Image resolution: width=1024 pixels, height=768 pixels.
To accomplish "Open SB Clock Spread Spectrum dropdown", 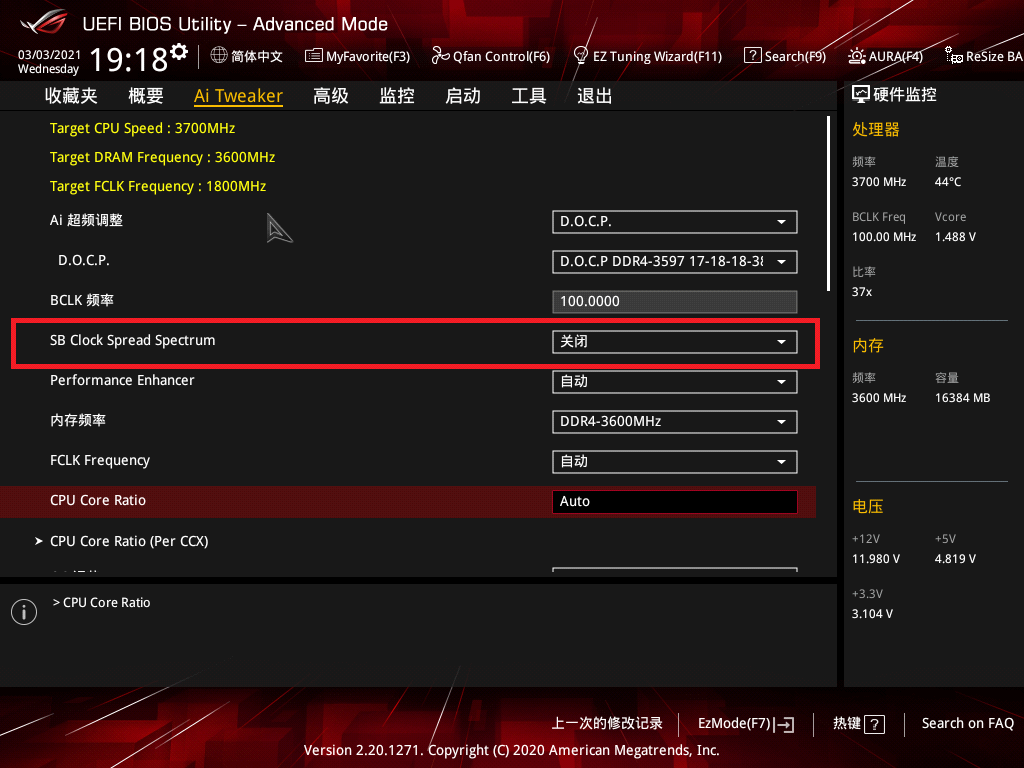I will pyautogui.click(x=674, y=341).
